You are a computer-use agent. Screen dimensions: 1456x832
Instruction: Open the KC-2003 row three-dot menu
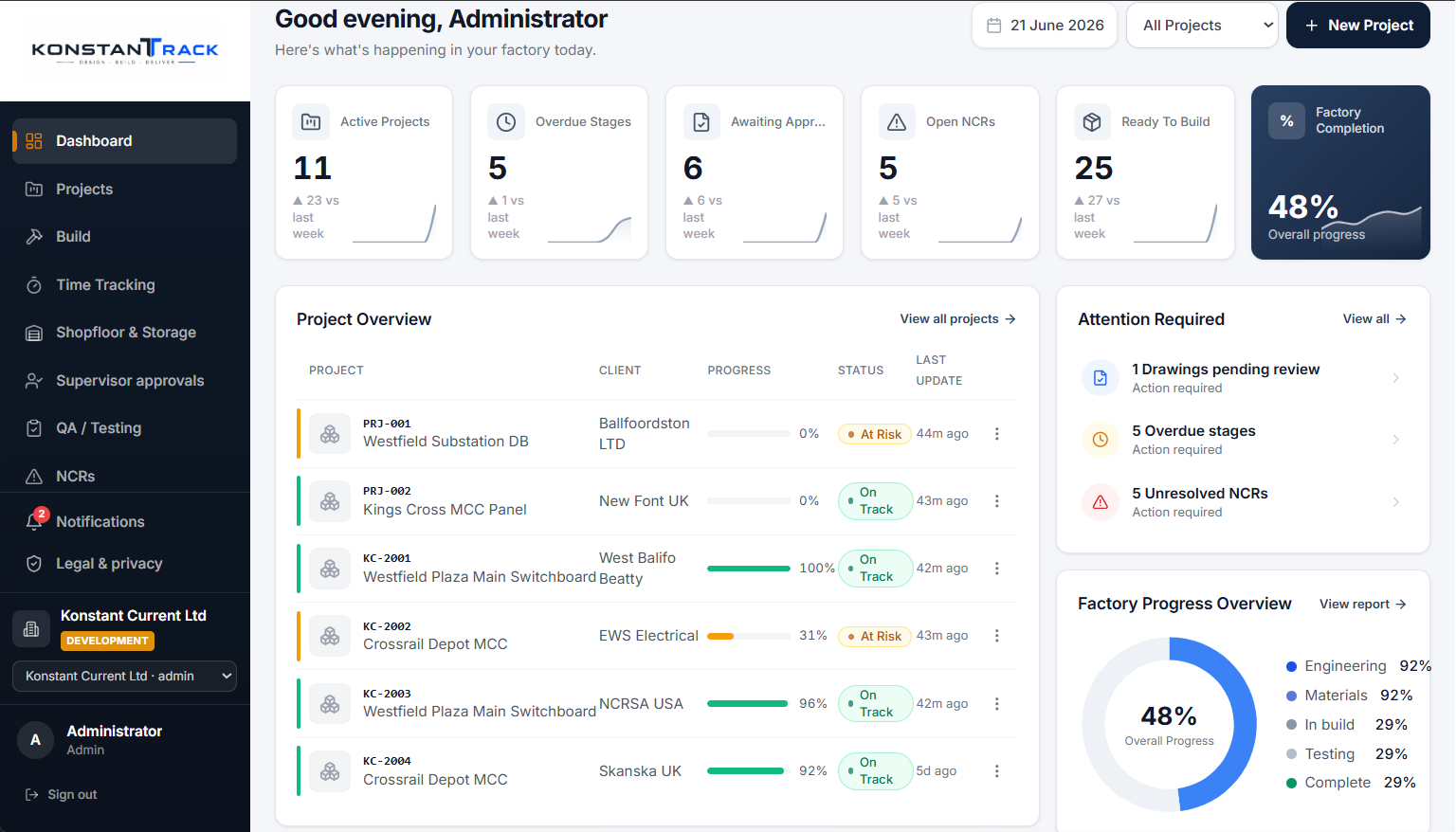996,704
